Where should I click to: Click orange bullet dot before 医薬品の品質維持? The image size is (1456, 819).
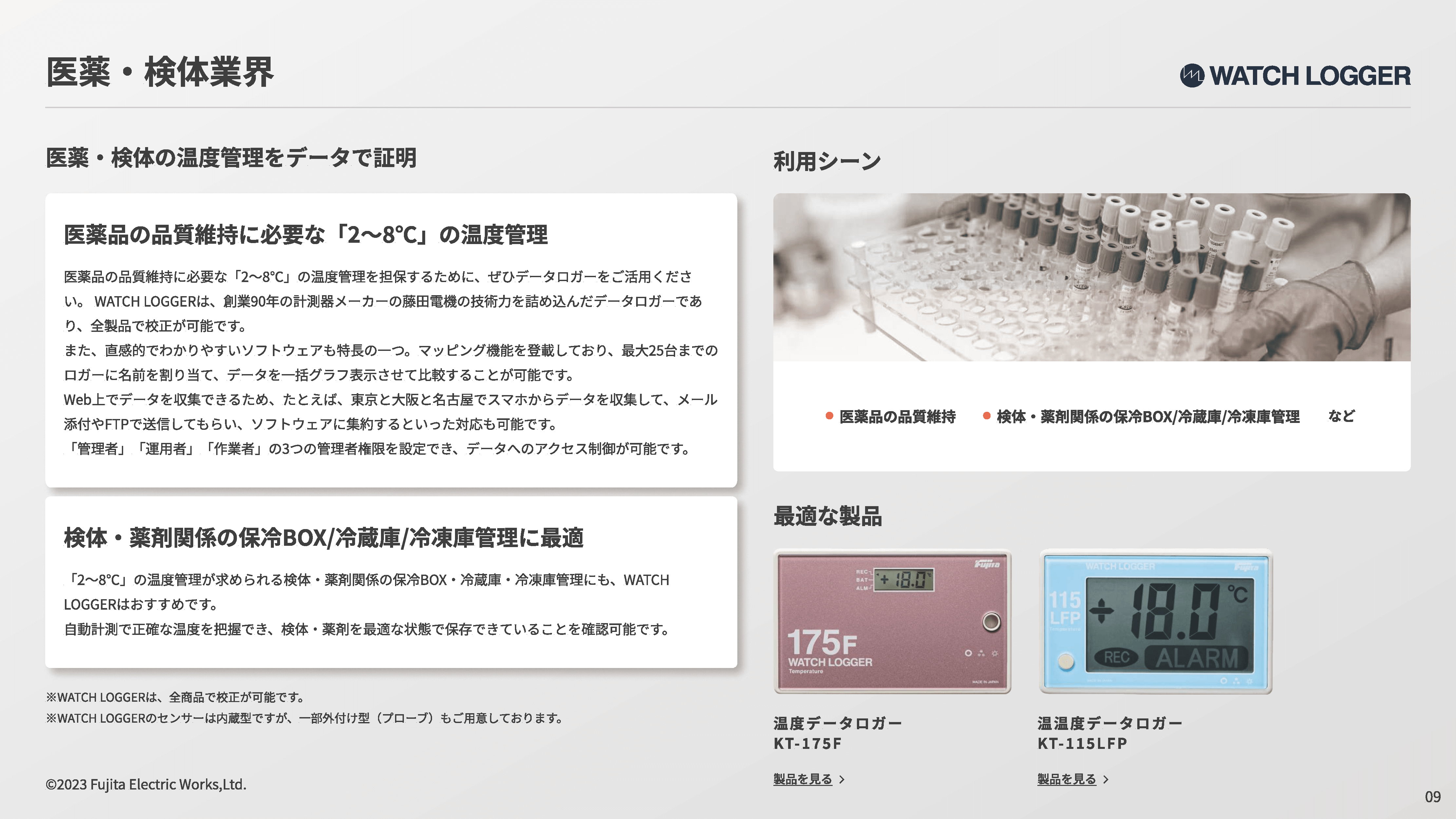click(x=829, y=416)
